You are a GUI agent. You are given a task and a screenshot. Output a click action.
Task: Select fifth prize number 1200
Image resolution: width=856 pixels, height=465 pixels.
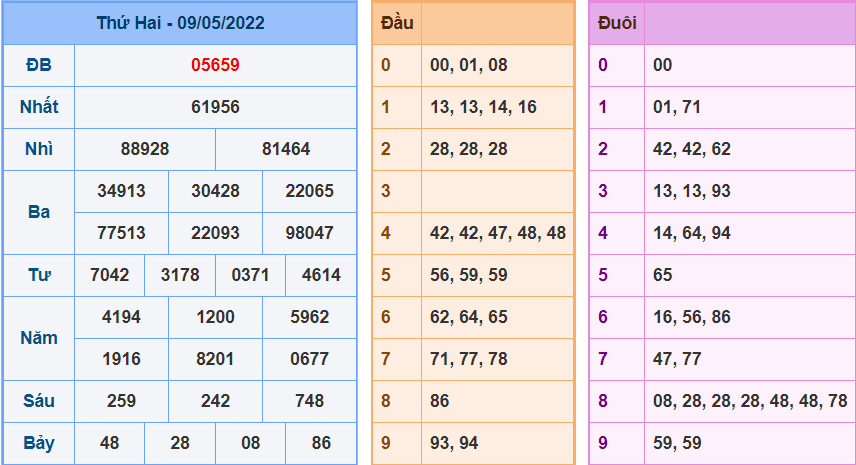(x=215, y=317)
